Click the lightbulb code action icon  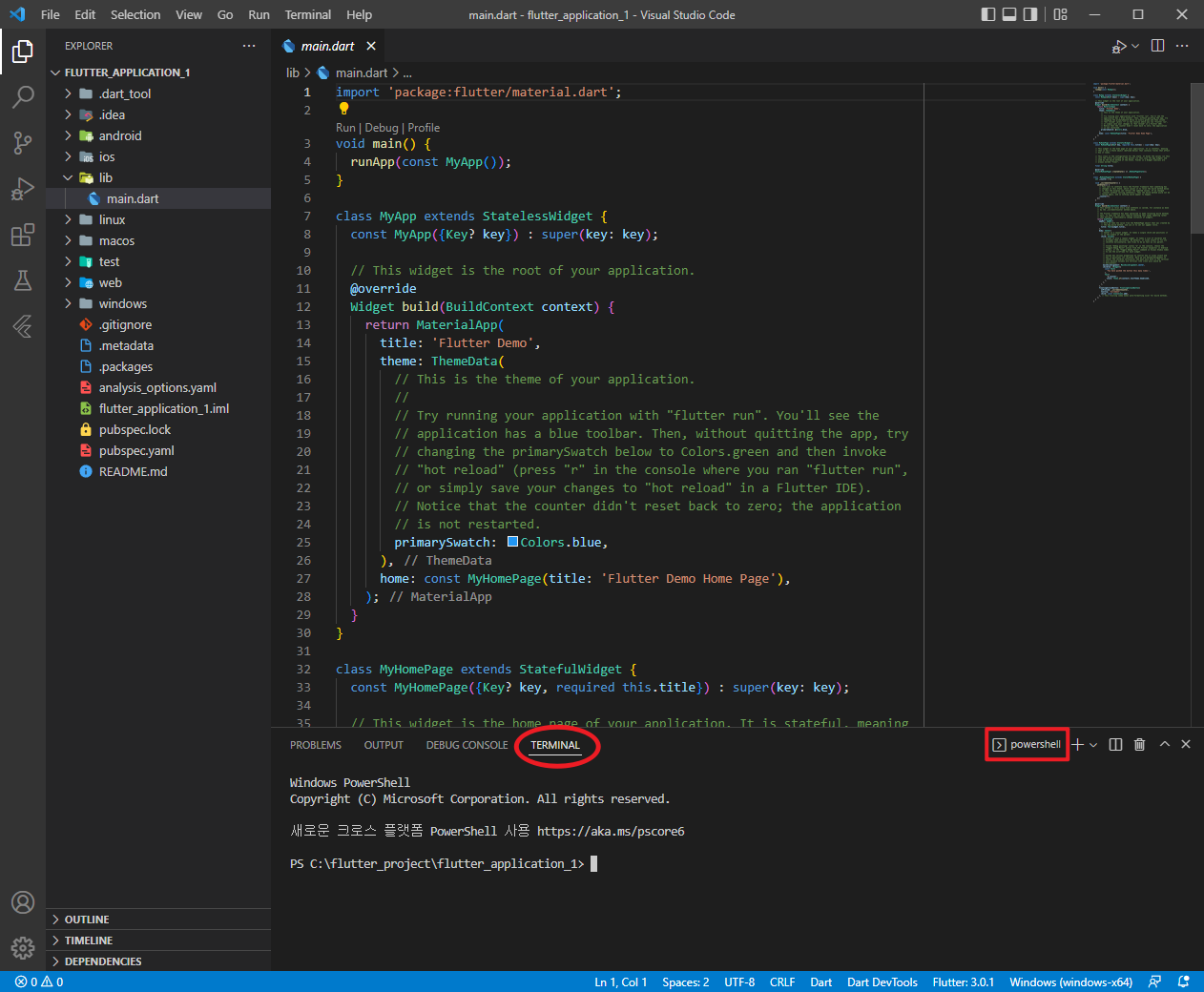click(x=344, y=109)
